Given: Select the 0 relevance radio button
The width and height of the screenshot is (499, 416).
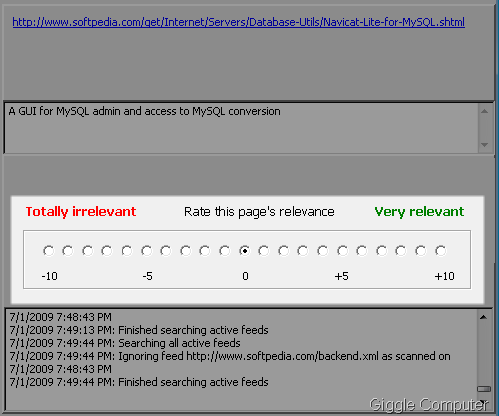Looking at the screenshot, I should pos(244,251).
